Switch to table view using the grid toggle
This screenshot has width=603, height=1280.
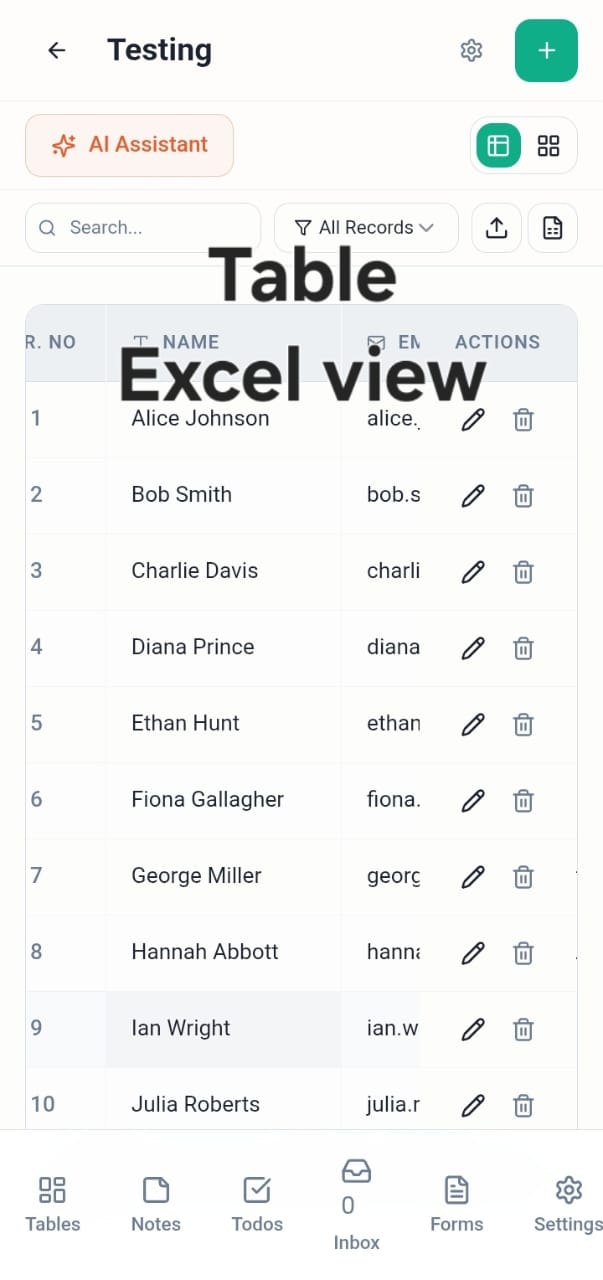pyautogui.click(x=497, y=145)
